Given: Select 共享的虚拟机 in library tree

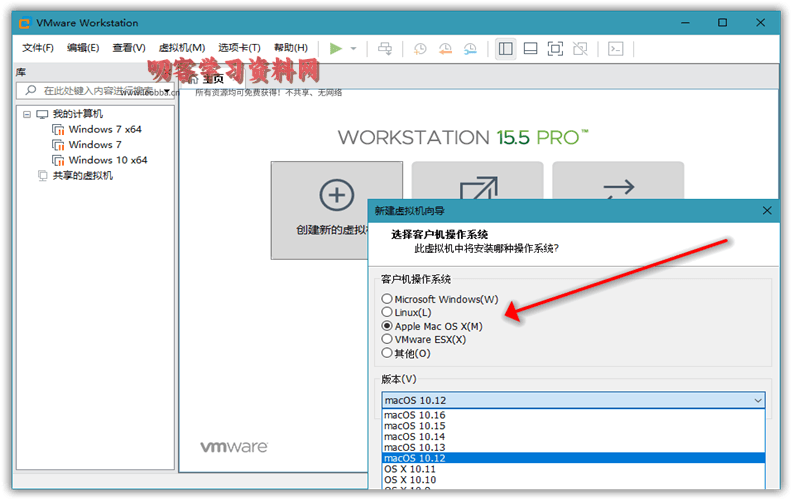Looking at the screenshot, I should click(x=76, y=176).
